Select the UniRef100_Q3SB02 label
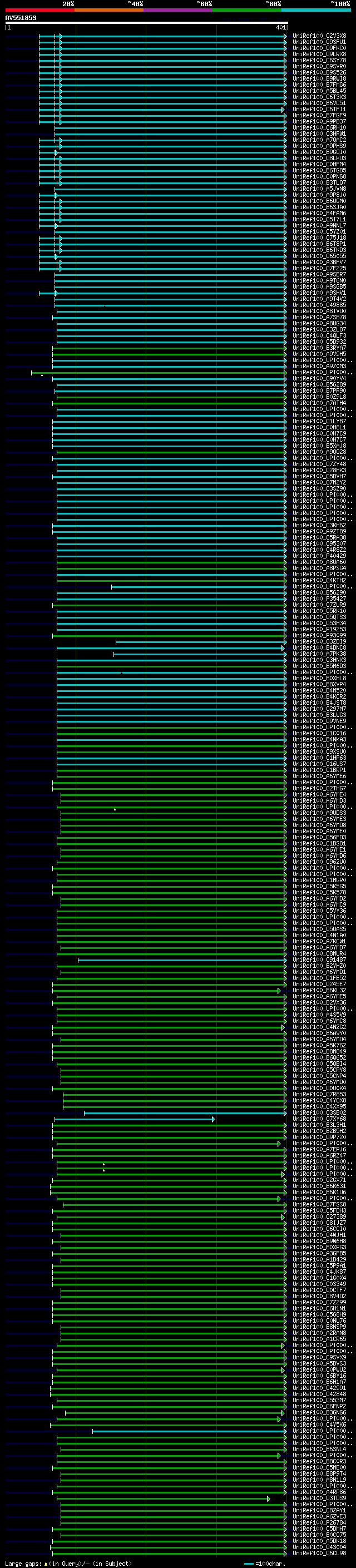356x1568 pixels. (319, 1112)
